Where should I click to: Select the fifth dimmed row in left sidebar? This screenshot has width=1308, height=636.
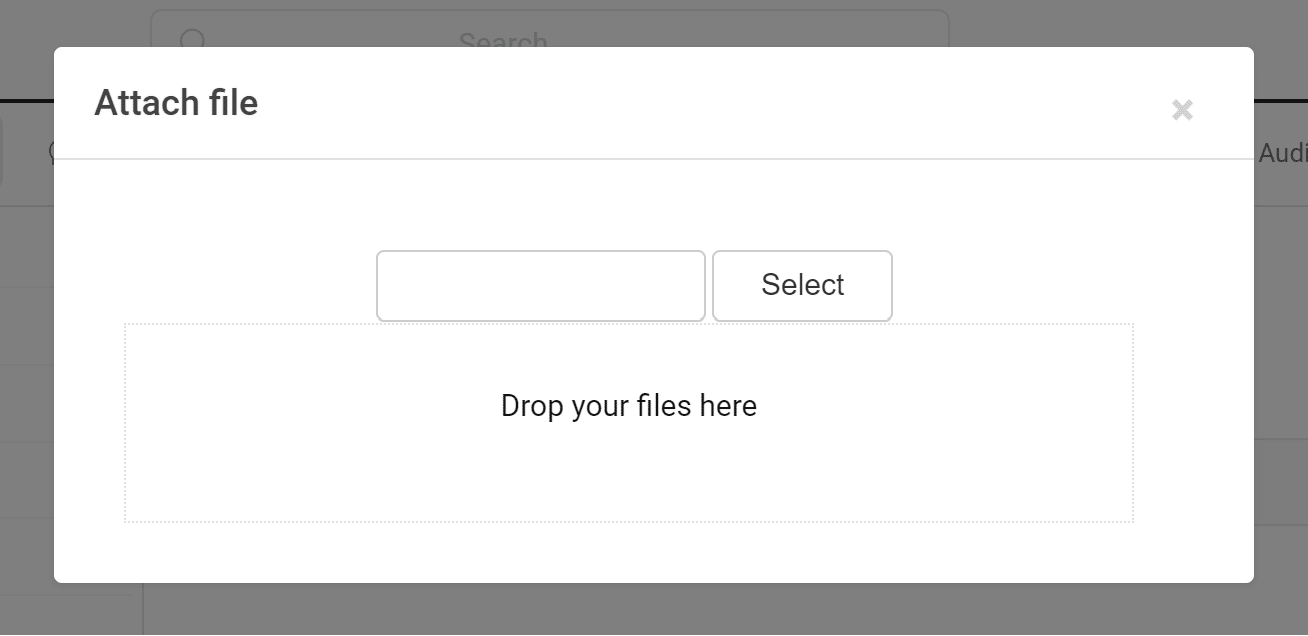click(x=26, y=557)
